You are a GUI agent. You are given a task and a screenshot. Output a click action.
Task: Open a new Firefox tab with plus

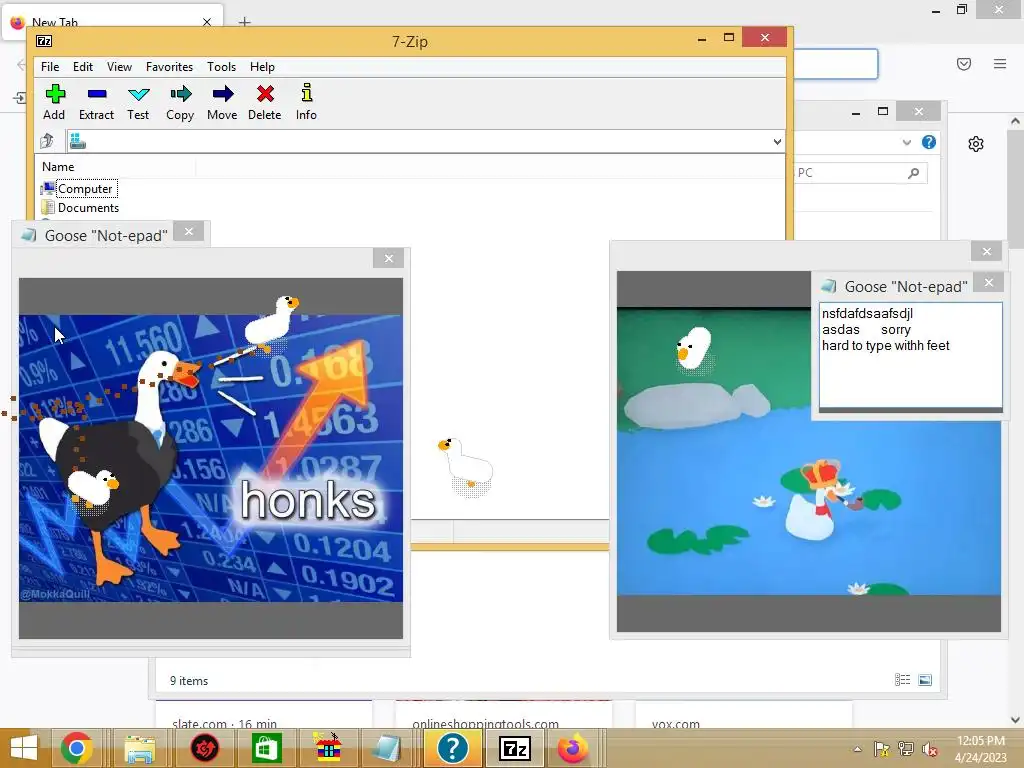point(244,22)
